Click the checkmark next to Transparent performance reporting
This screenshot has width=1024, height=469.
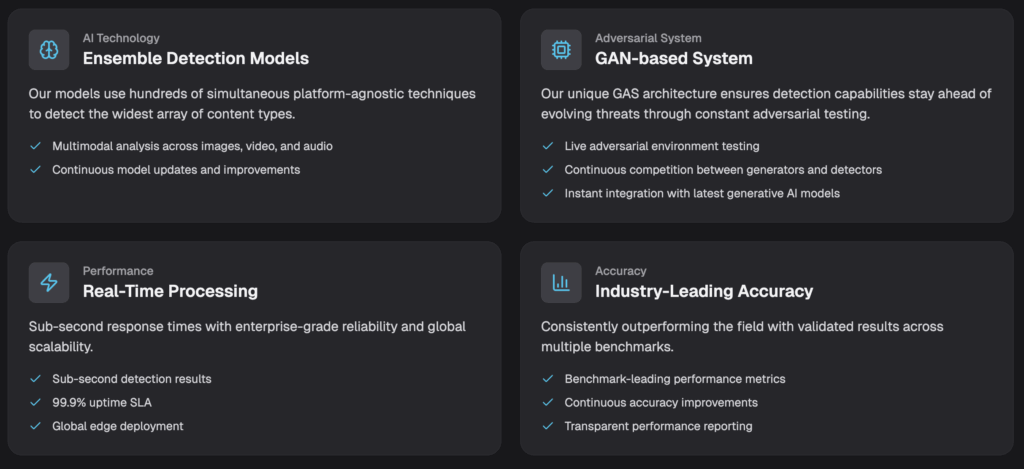(x=547, y=426)
